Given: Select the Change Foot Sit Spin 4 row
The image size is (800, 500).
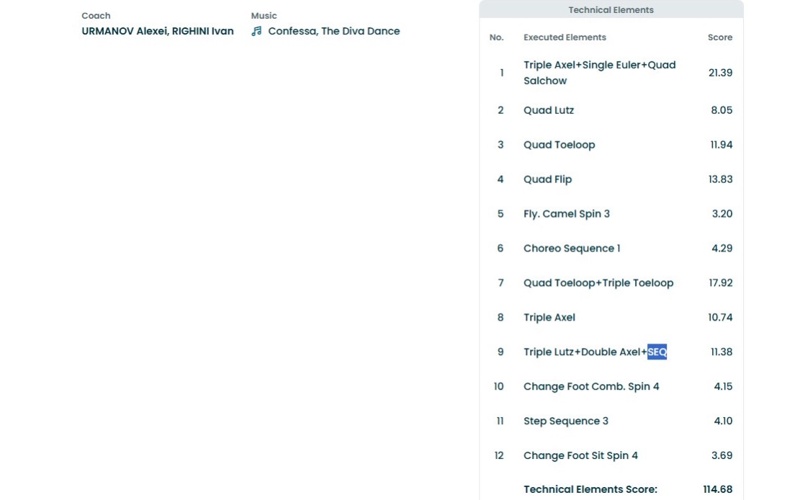Looking at the screenshot, I should pos(580,456).
